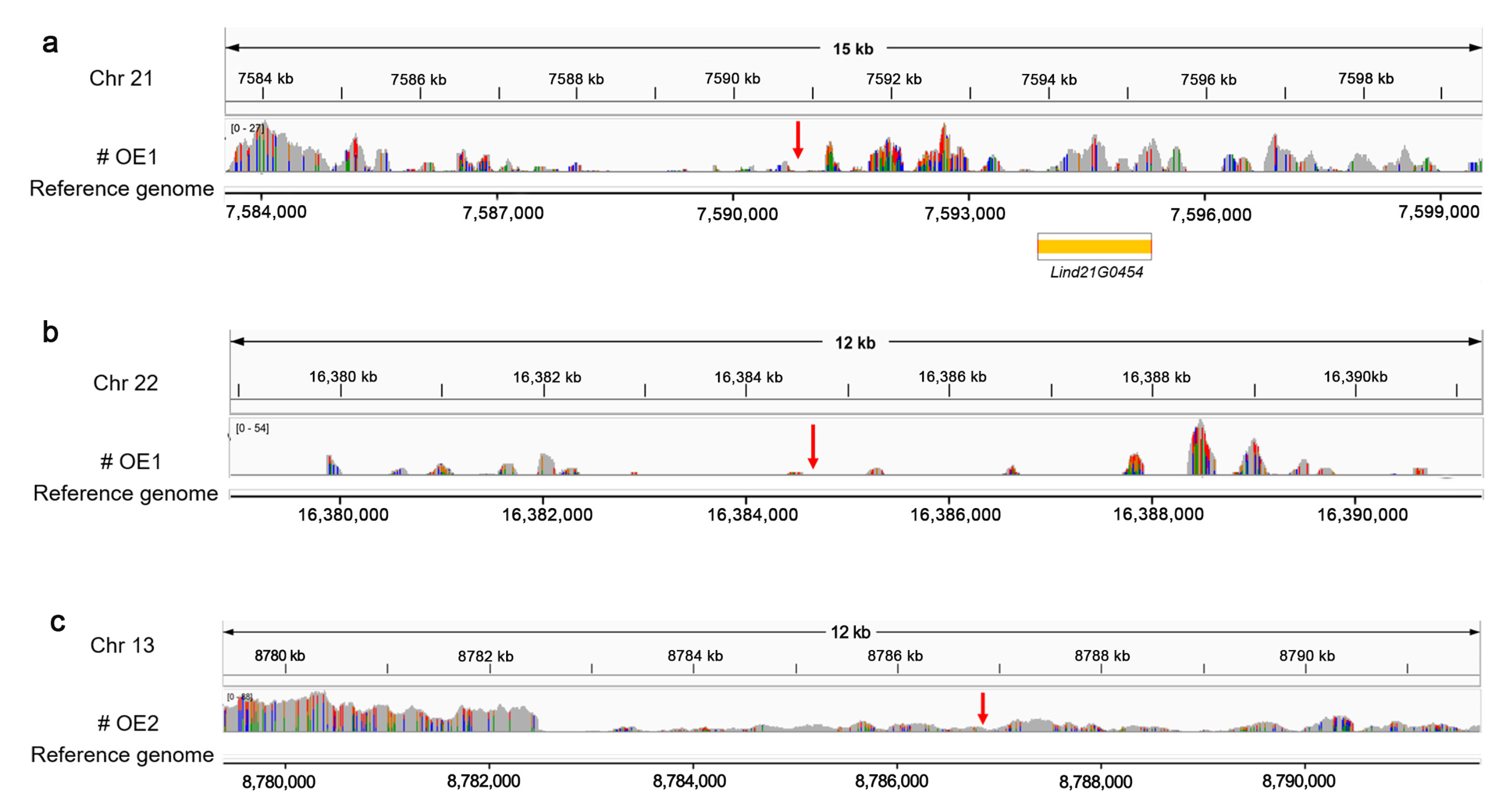
Task: Click the 16,380 kb ruler label
Action: (x=343, y=377)
